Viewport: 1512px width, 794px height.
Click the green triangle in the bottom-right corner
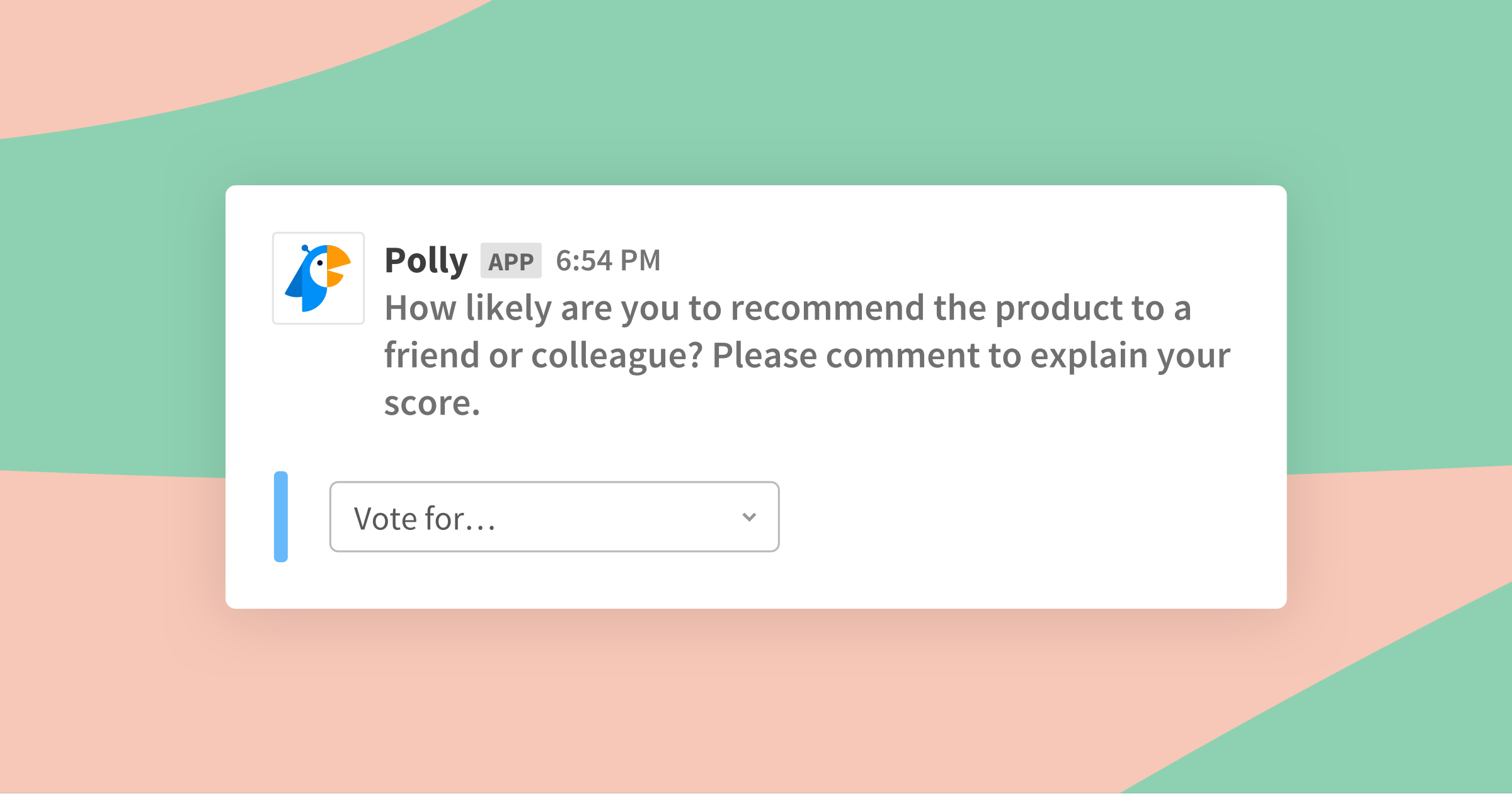tap(1386, 718)
